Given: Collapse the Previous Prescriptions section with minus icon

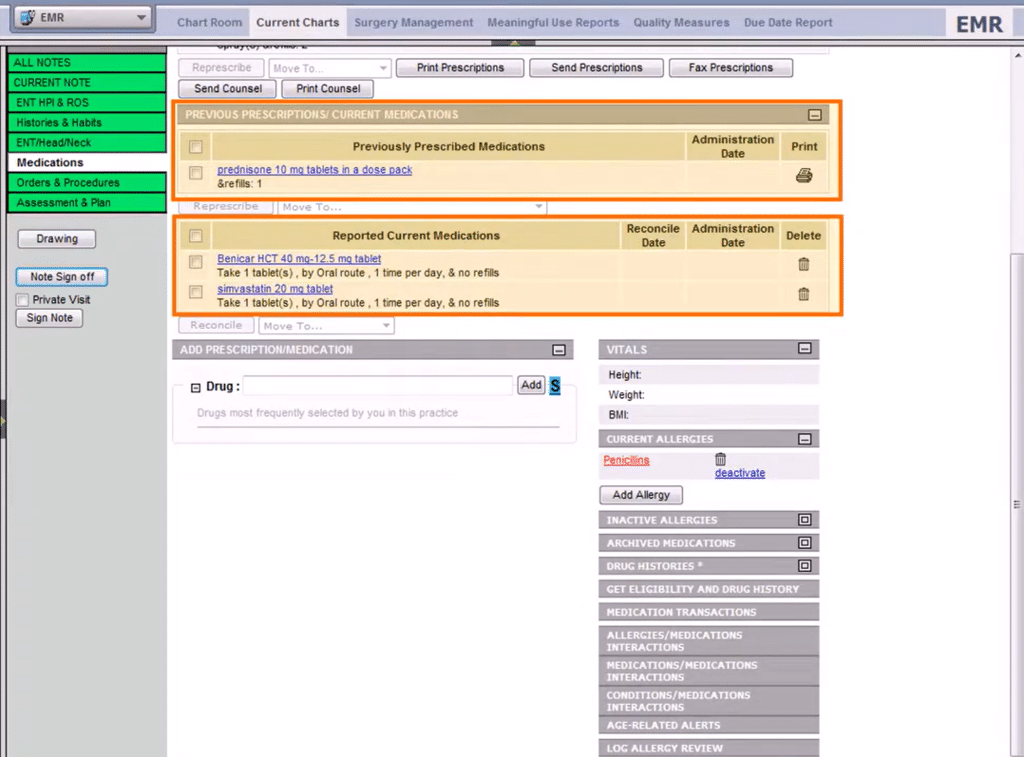Looking at the screenshot, I should (x=814, y=115).
